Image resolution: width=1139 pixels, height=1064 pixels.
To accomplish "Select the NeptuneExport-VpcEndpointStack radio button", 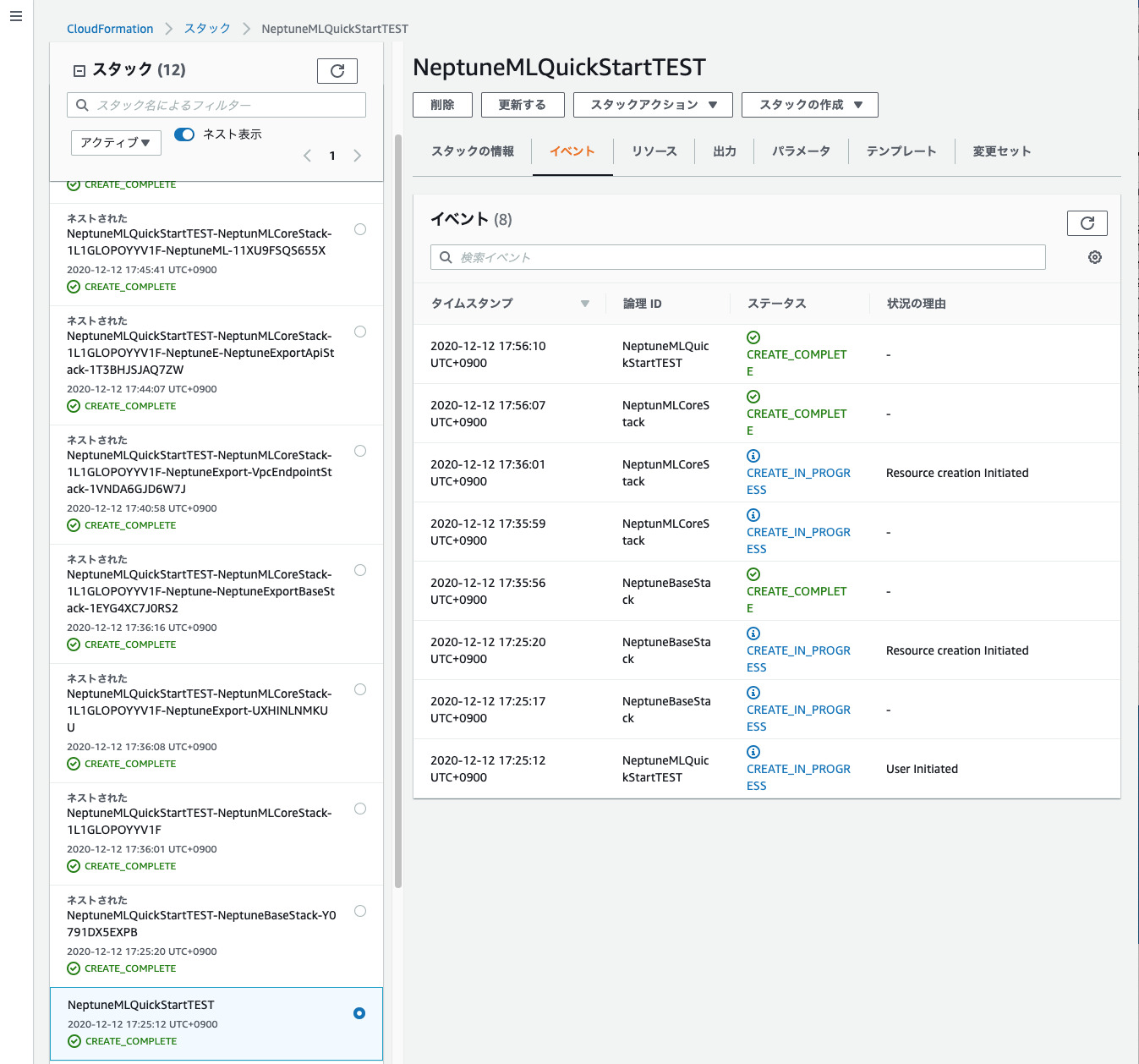I will click(360, 451).
